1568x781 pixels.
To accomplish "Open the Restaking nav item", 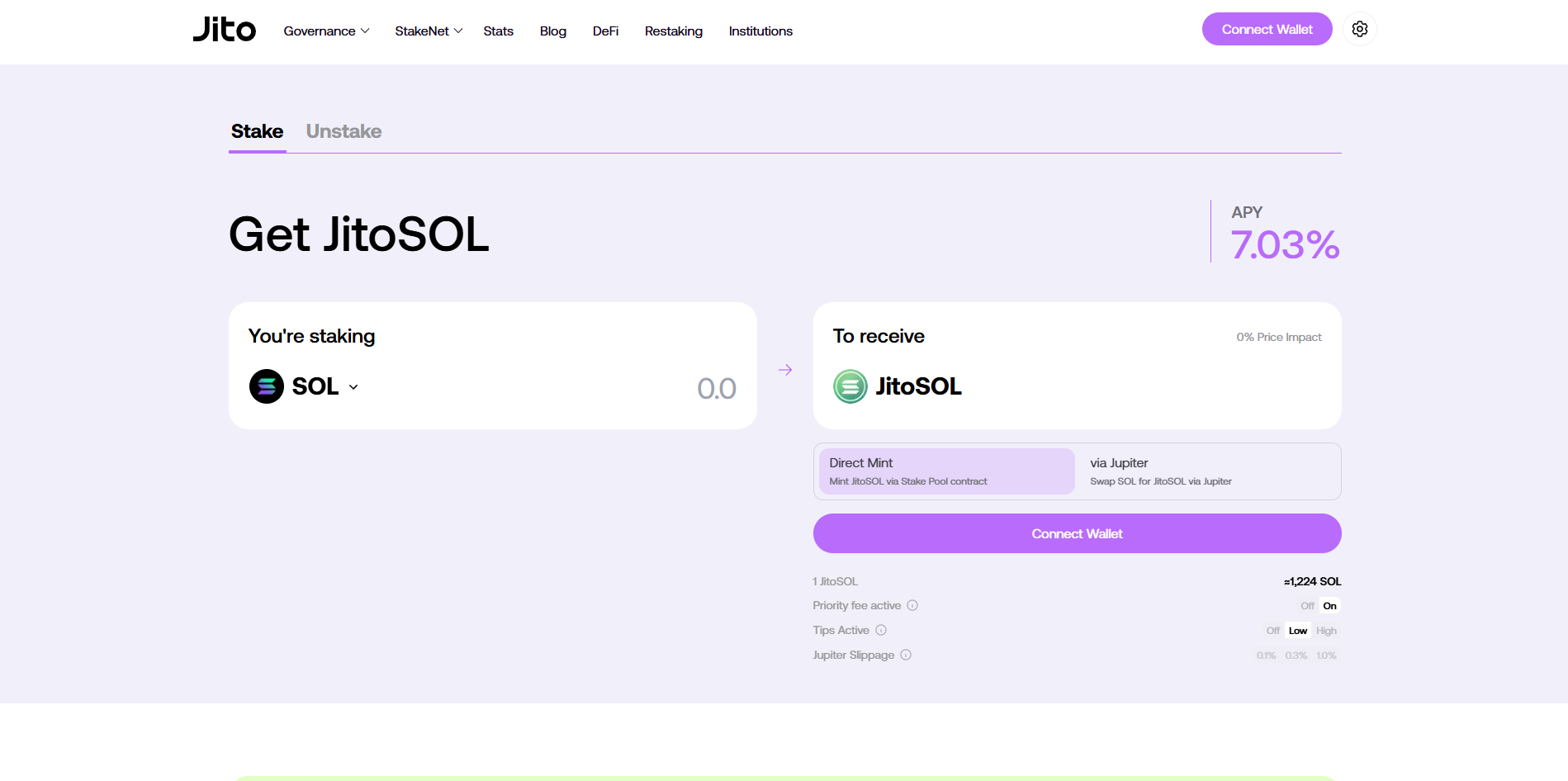I will (673, 31).
